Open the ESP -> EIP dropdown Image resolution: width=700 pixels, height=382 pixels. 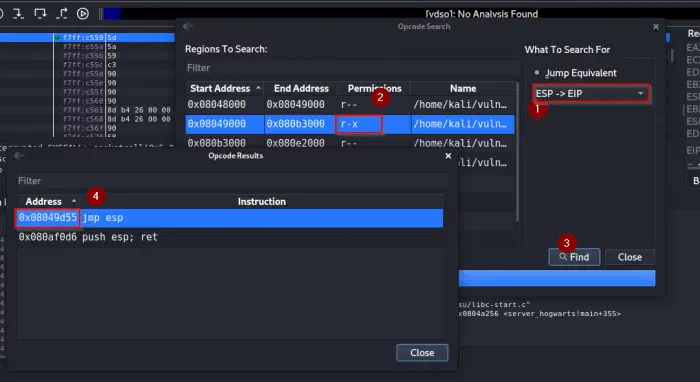pos(591,93)
